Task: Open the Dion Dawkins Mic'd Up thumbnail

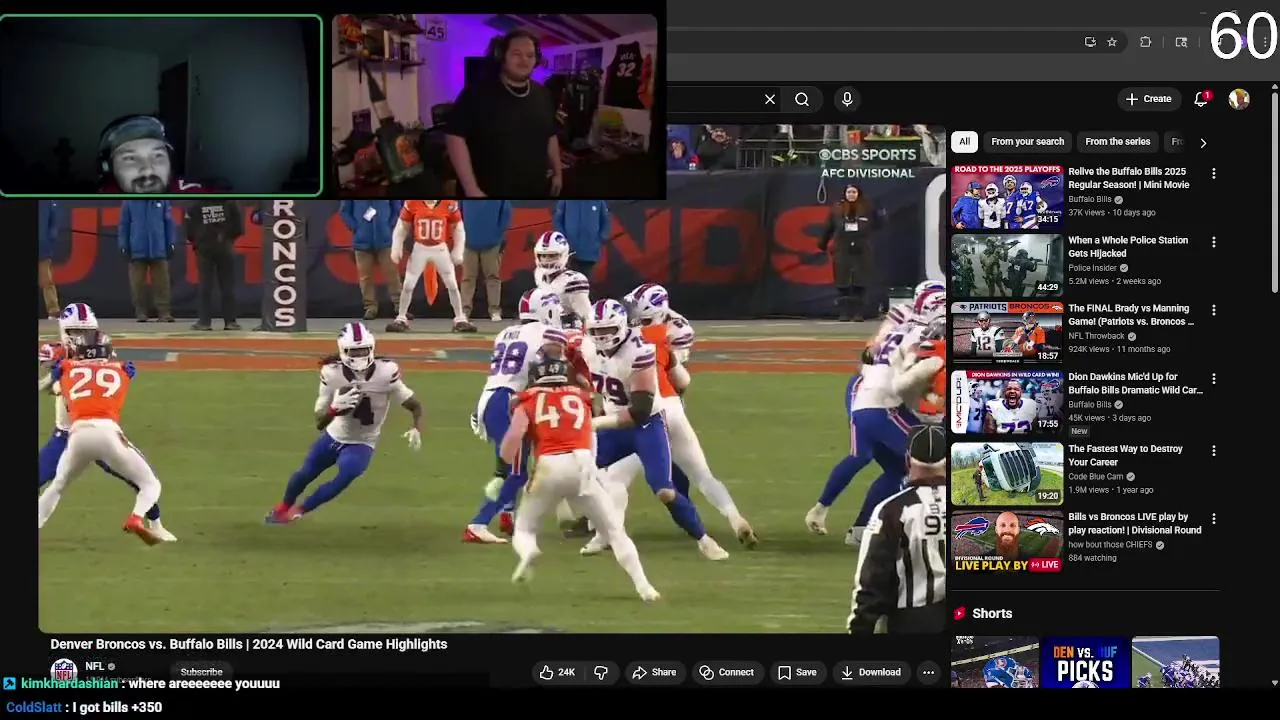Action: pyautogui.click(x=1007, y=402)
